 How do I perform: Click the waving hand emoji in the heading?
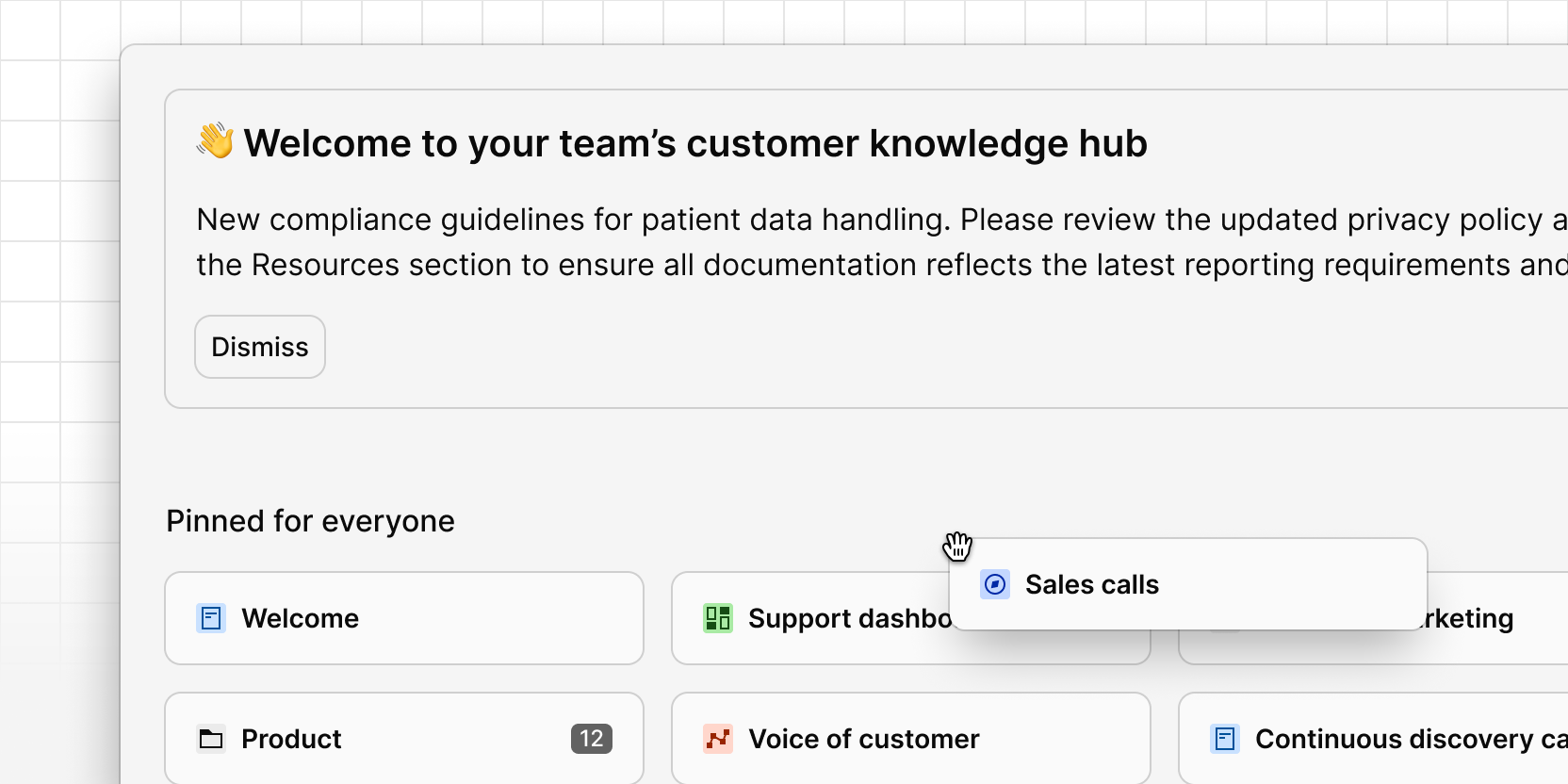pyautogui.click(x=213, y=141)
